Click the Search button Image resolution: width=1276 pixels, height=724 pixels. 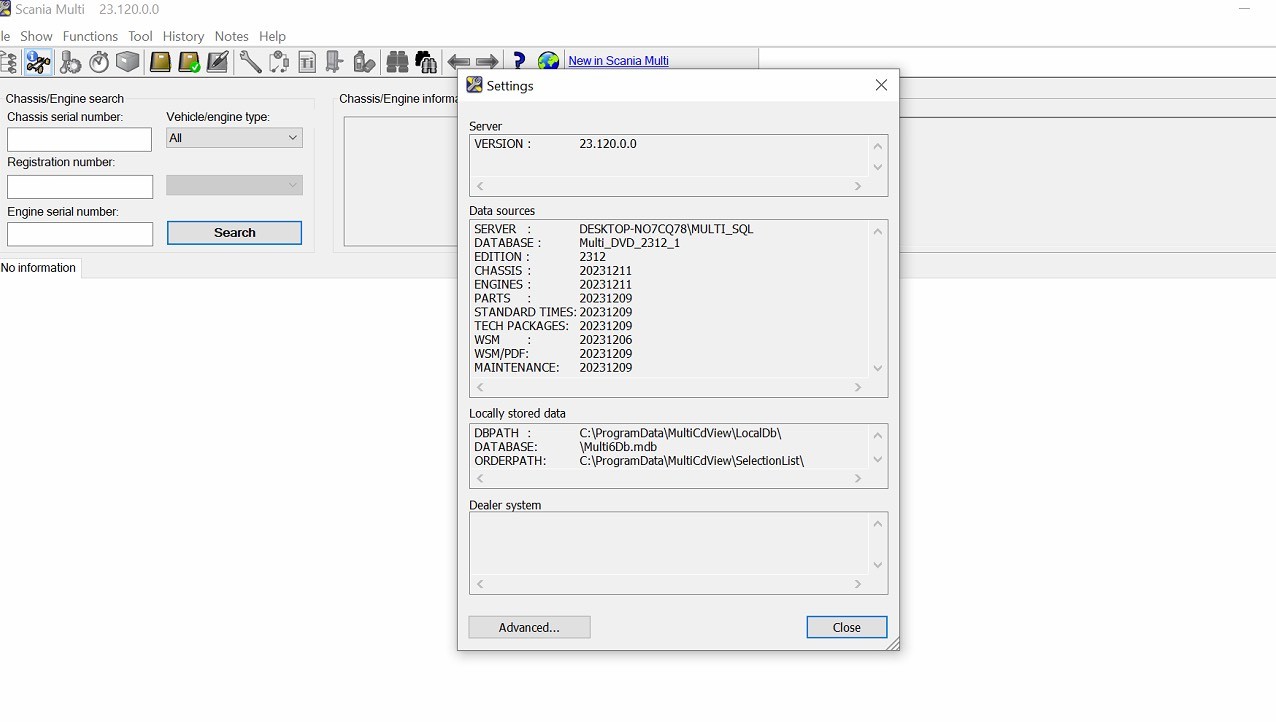click(234, 233)
